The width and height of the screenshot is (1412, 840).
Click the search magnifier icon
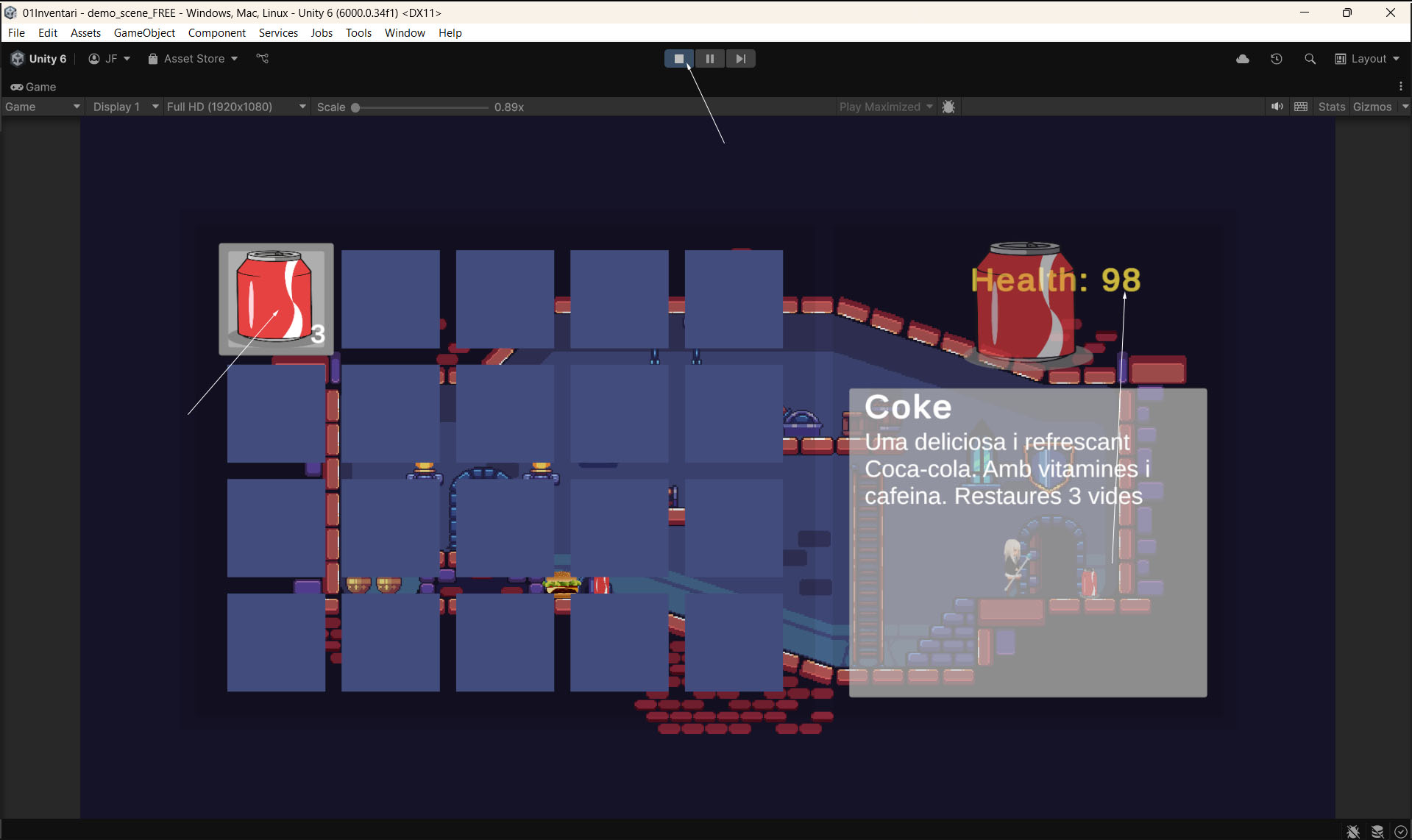pos(1310,59)
